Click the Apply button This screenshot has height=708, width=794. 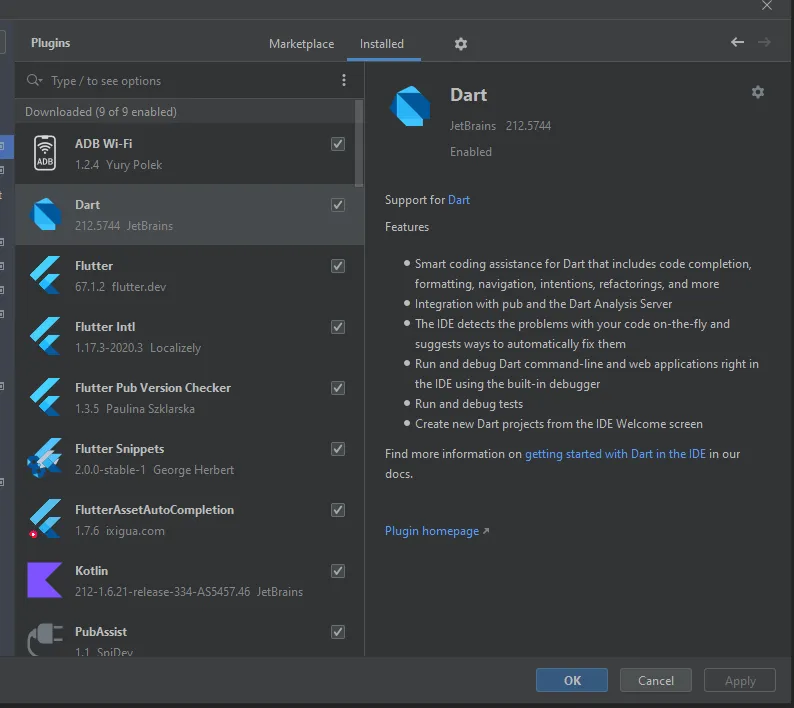(740, 680)
